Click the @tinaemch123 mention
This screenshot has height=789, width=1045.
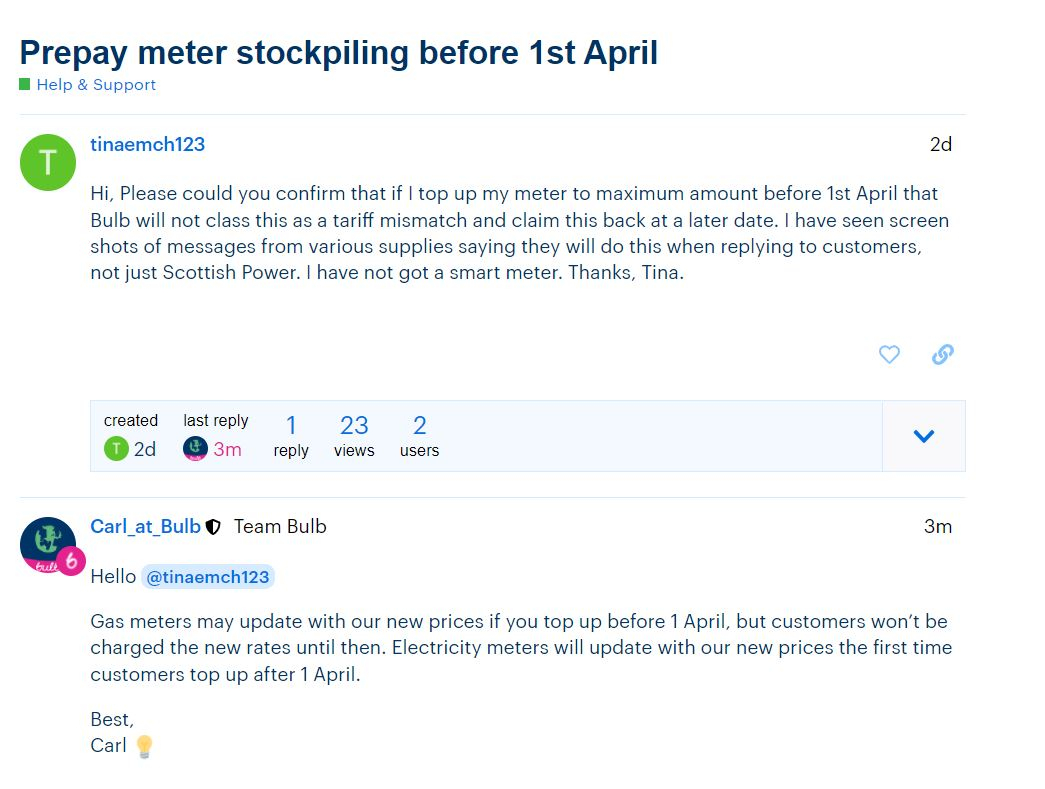[x=207, y=576]
